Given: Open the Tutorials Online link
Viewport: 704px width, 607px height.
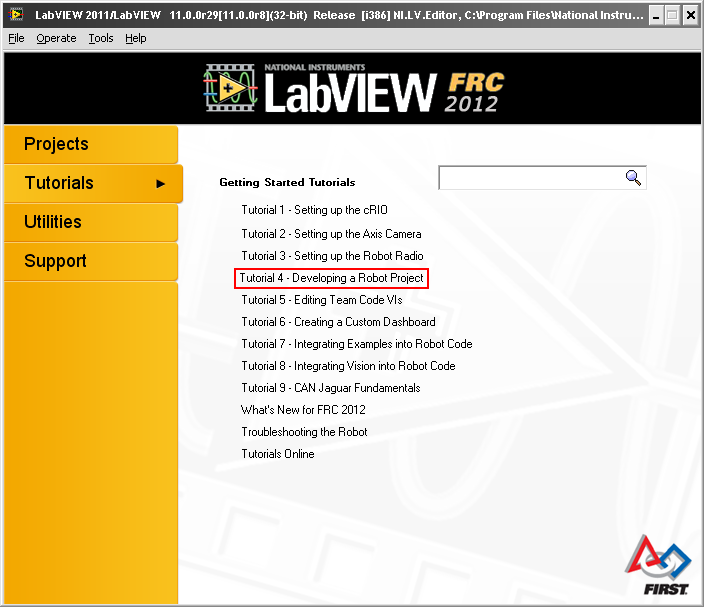Looking at the screenshot, I should coord(277,454).
